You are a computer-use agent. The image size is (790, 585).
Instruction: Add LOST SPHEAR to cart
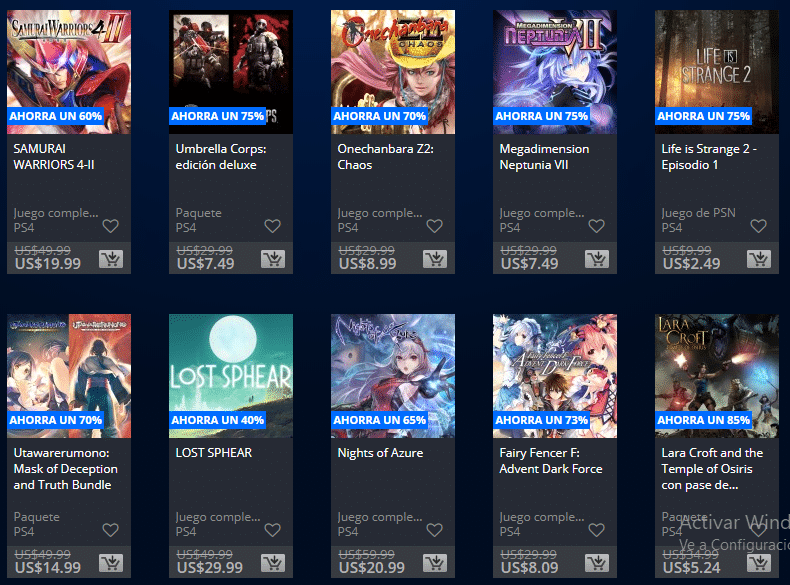coord(273,563)
